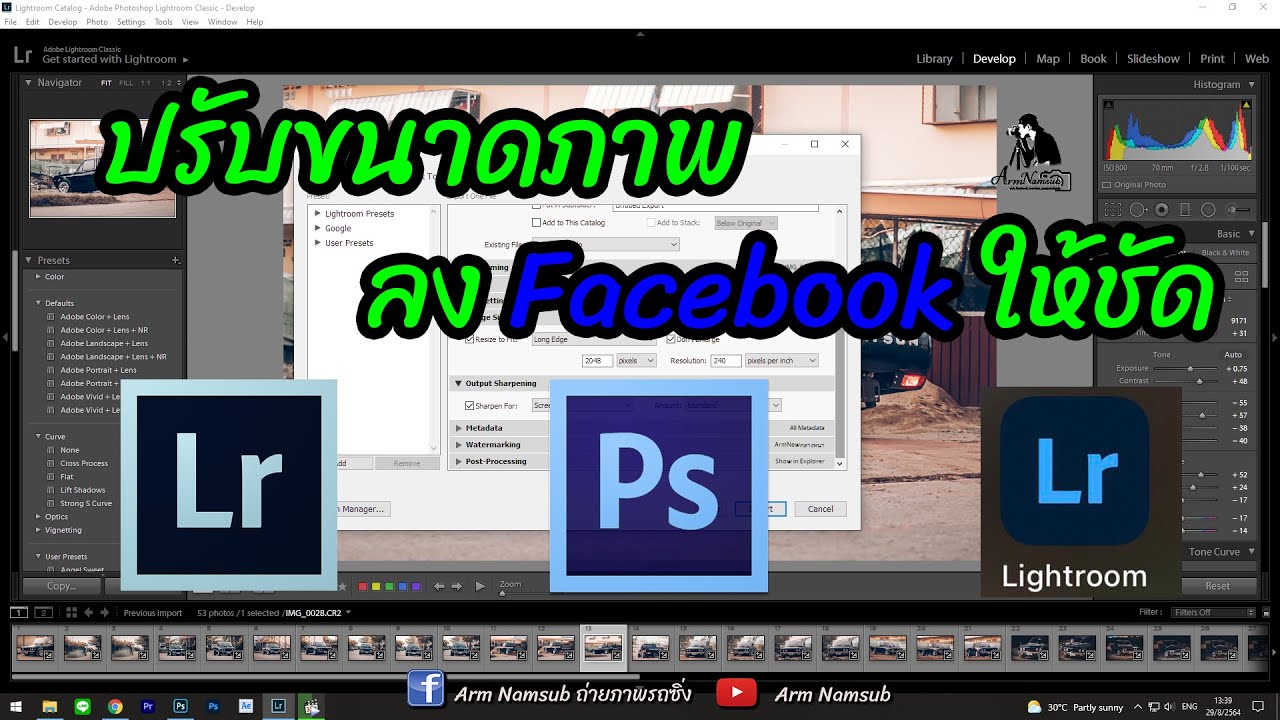Open the profile browser grid icon

[x=1242, y=277]
